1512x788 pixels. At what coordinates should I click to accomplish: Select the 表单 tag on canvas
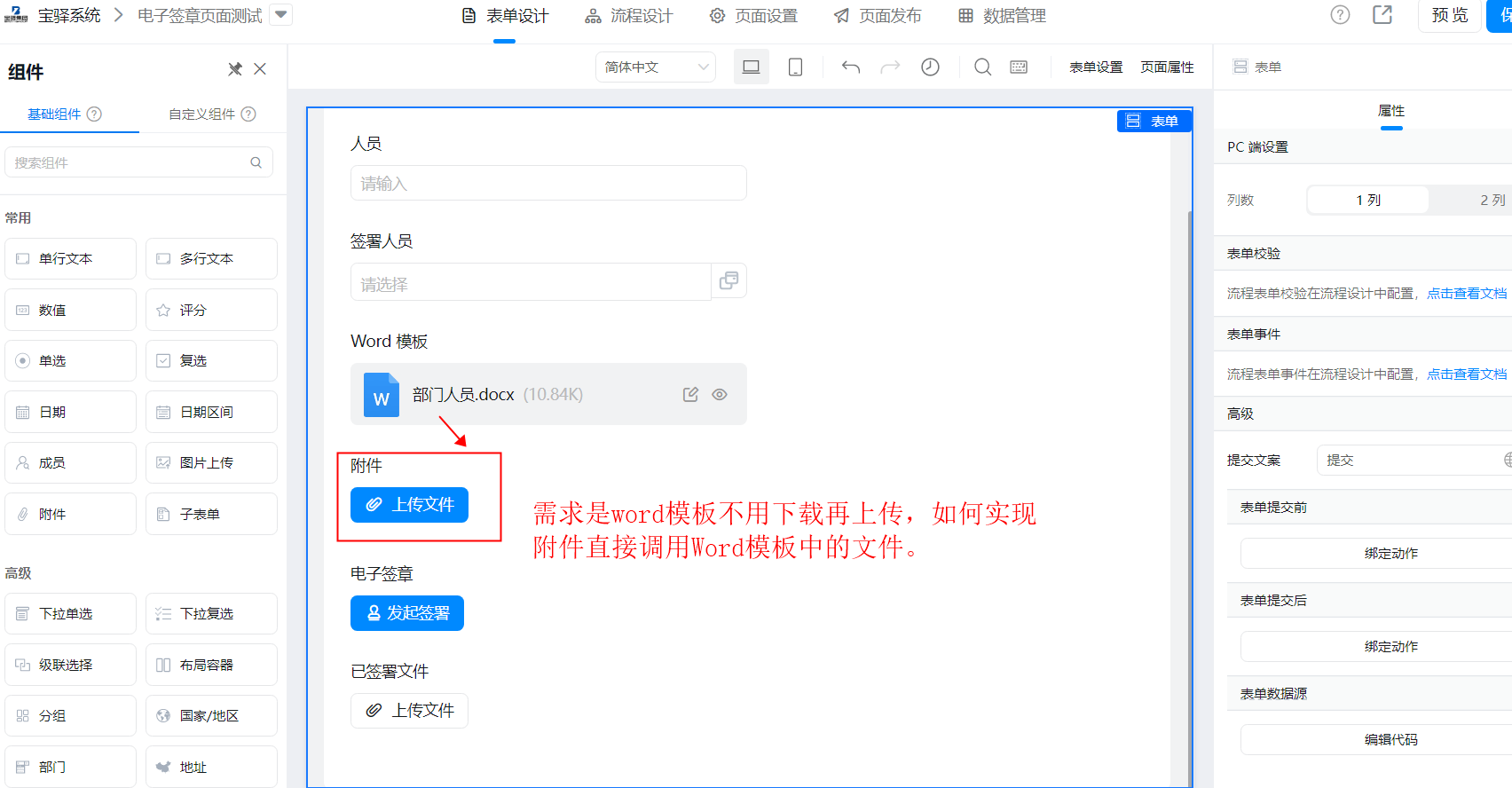(x=1154, y=121)
